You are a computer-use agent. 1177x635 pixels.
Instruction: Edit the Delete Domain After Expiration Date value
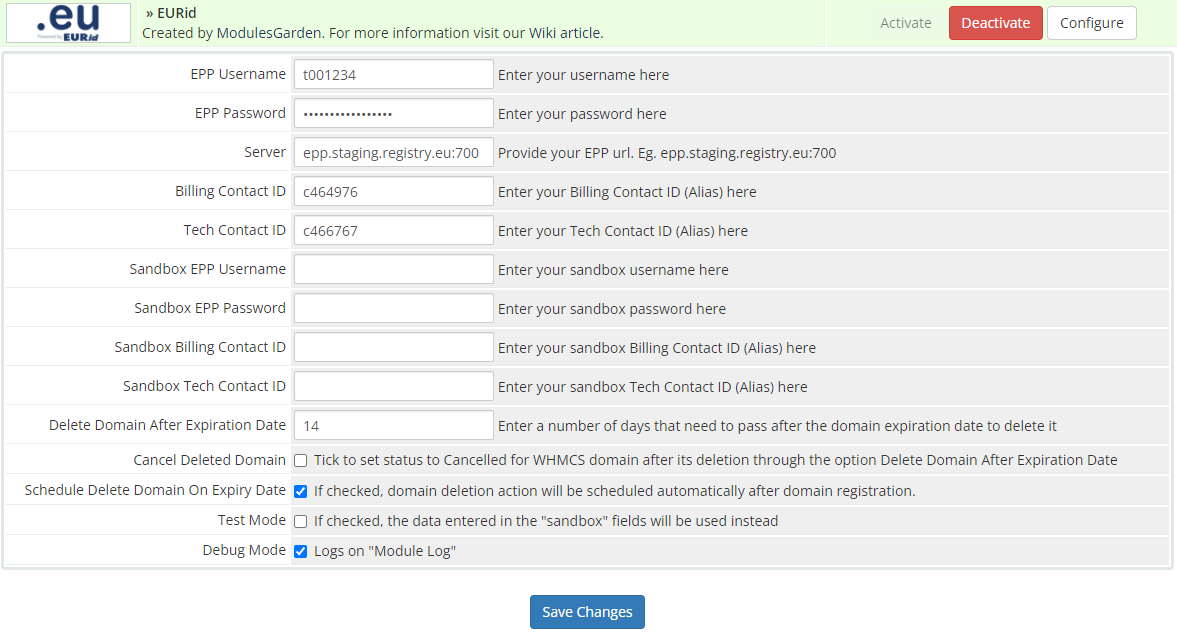(x=393, y=424)
